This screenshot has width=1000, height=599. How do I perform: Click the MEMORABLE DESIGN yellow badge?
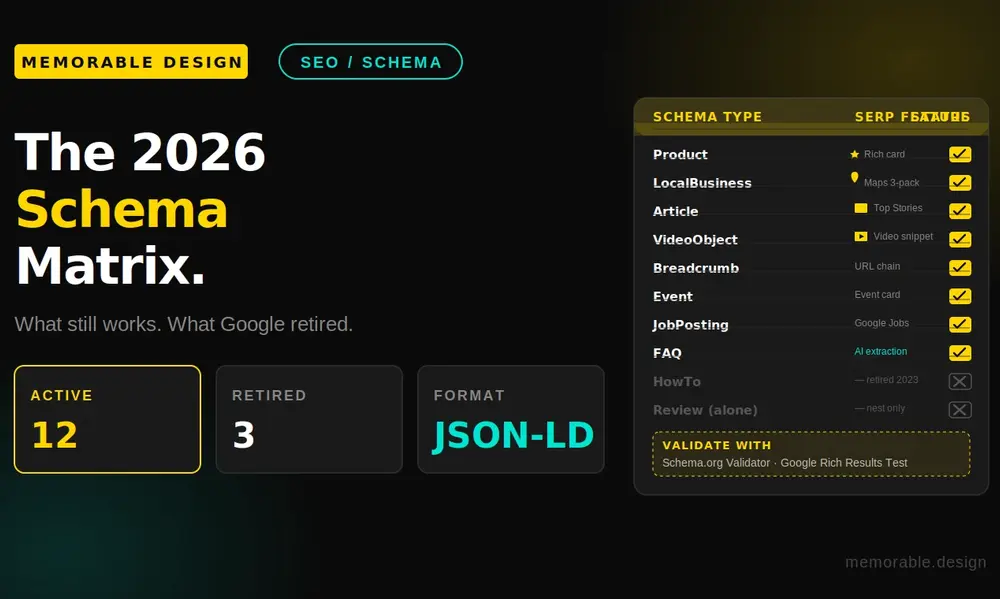coord(131,62)
